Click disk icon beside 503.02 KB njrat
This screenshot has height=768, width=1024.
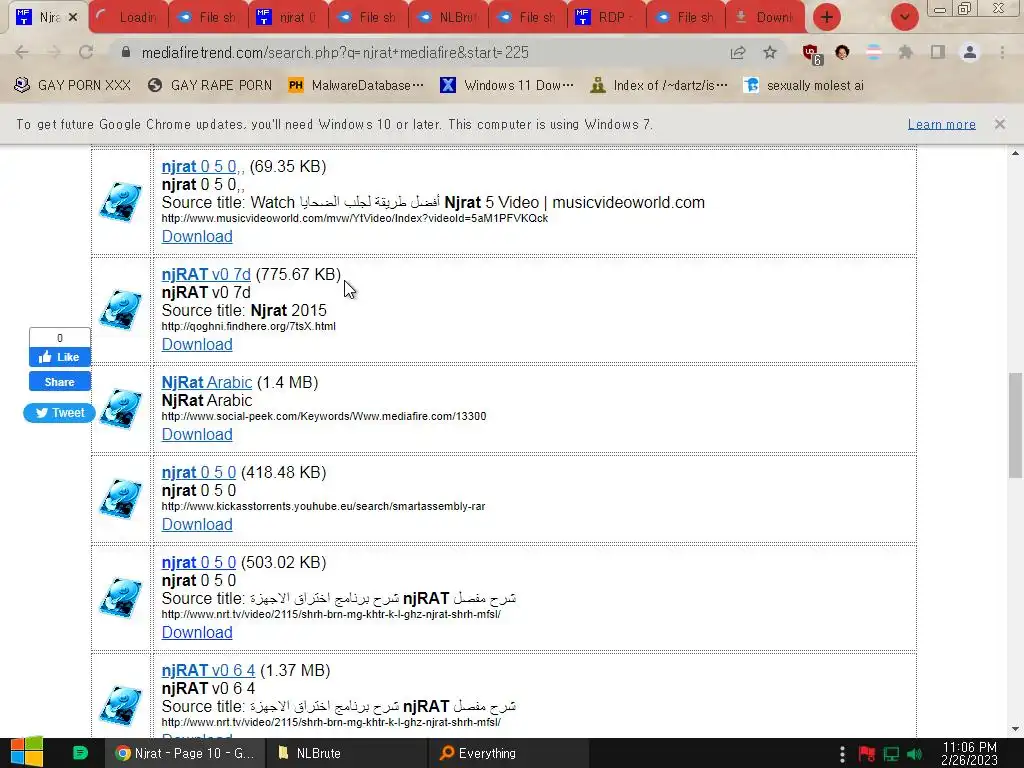tap(121, 598)
